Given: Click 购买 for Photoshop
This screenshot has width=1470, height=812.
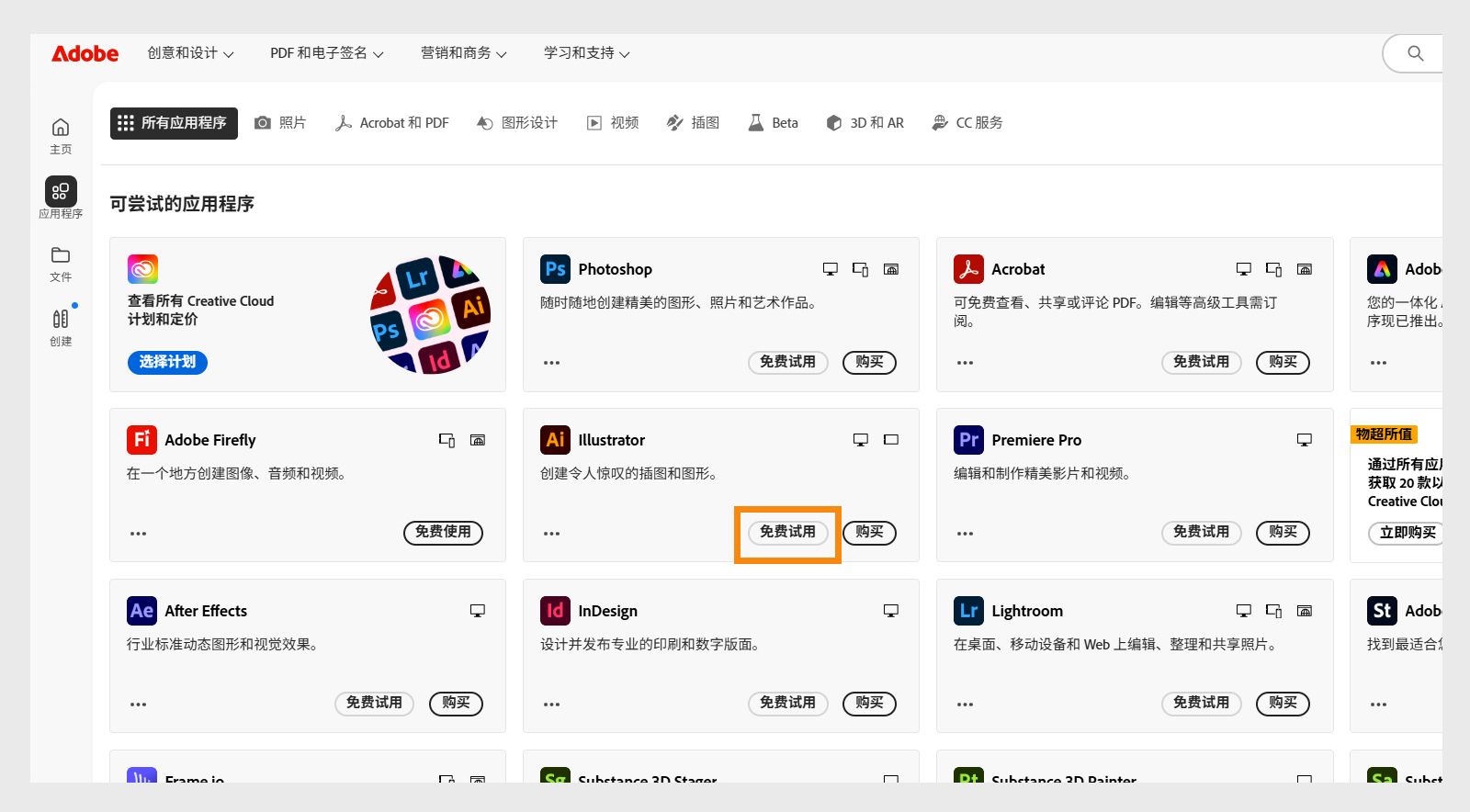Looking at the screenshot, I should (x=869, y=363).
